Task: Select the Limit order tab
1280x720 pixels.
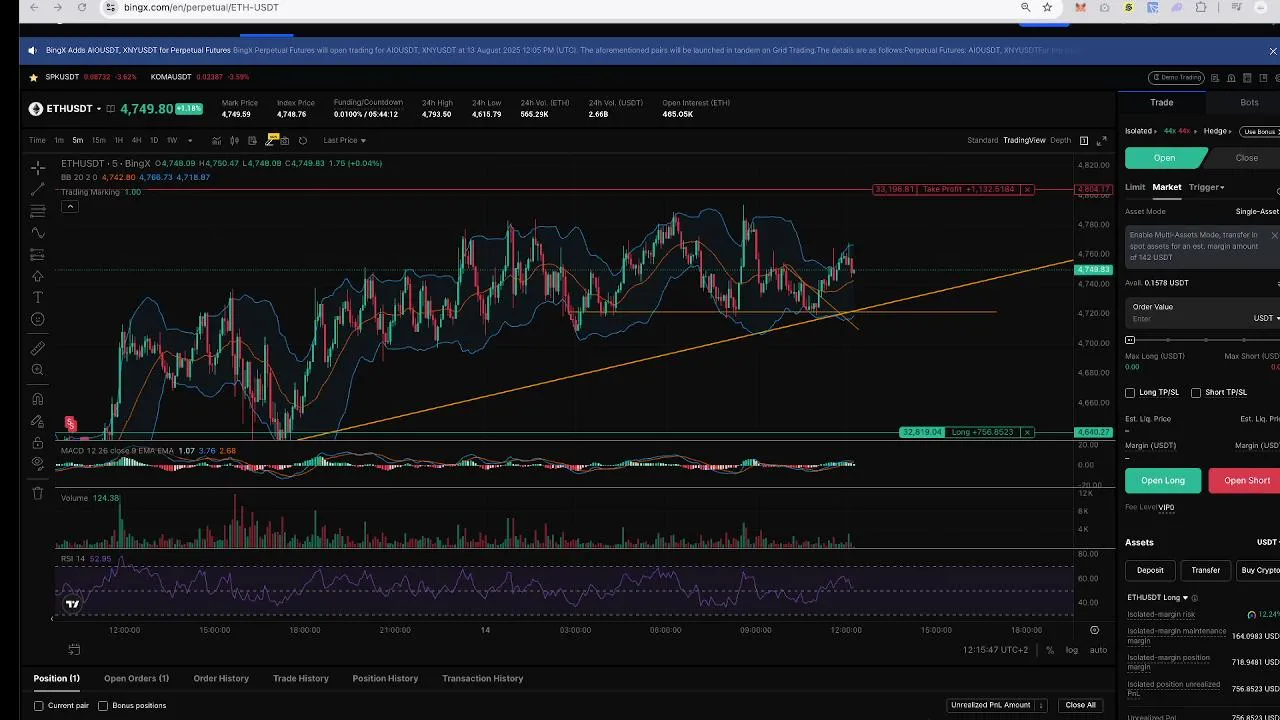Action: [x=1135, y=187]
